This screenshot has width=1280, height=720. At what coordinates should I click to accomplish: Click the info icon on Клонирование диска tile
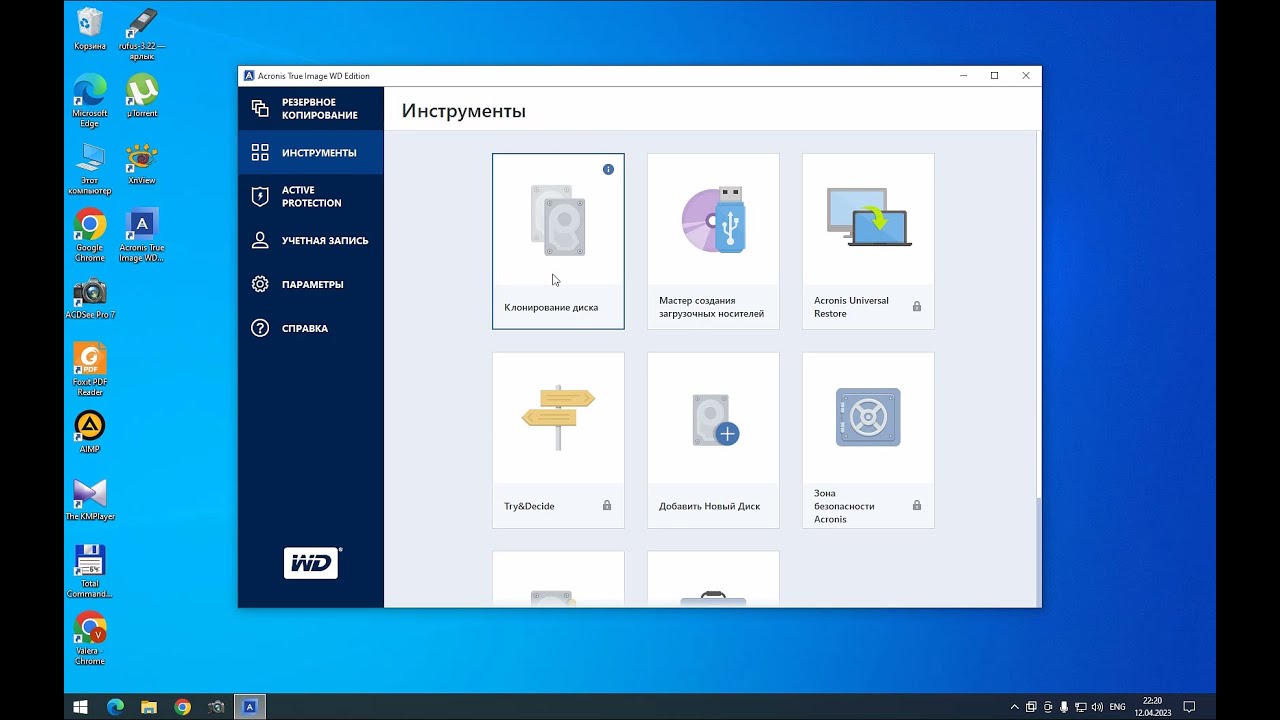click(608, 169)
